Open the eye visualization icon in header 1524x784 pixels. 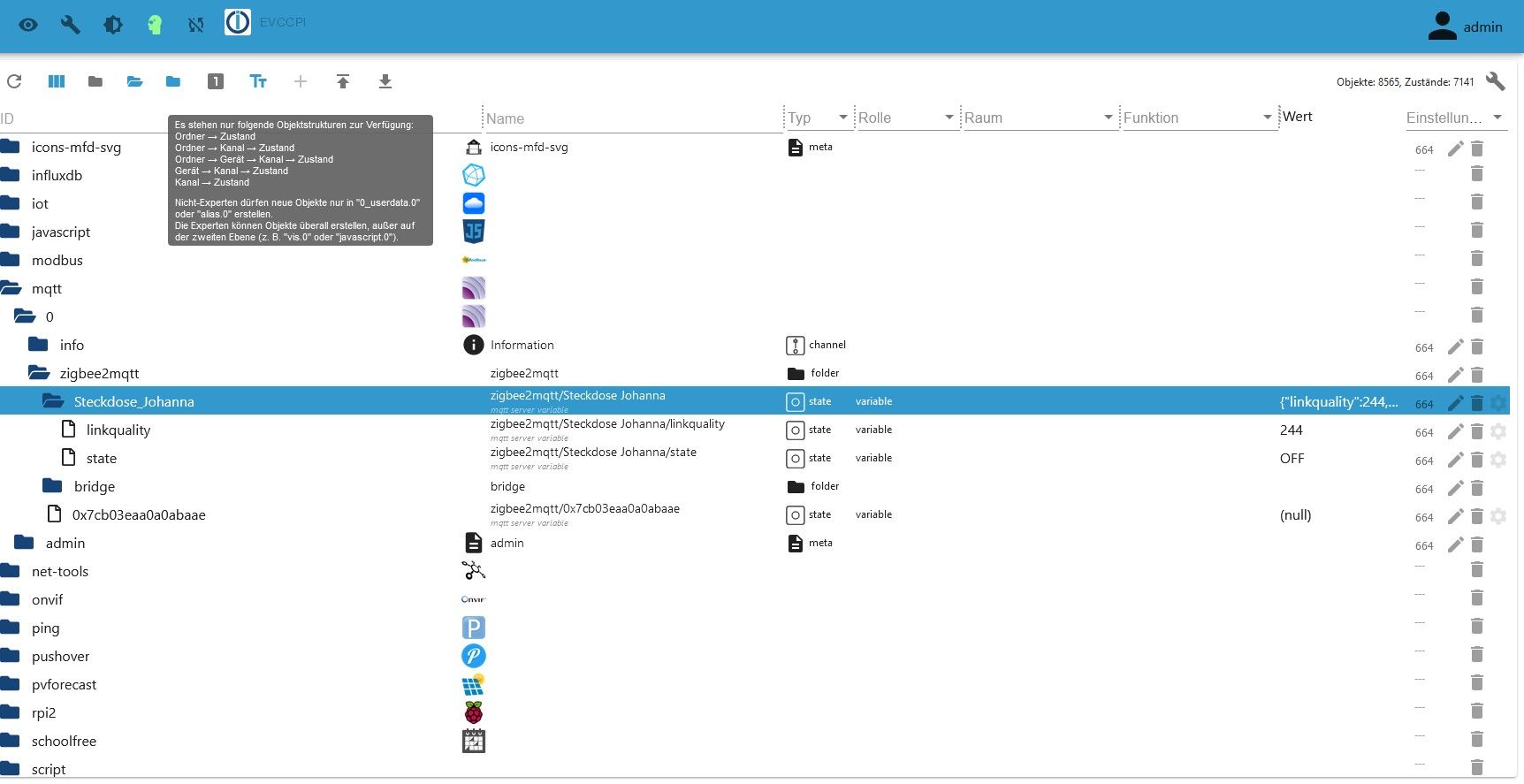coord(28,25)
